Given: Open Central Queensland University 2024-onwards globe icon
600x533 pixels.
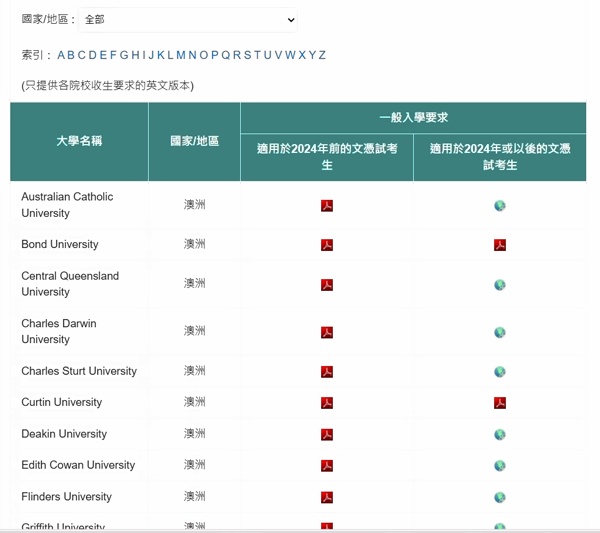Looking at the screenshot, I should pyautogui.click(x=500, y=285).
